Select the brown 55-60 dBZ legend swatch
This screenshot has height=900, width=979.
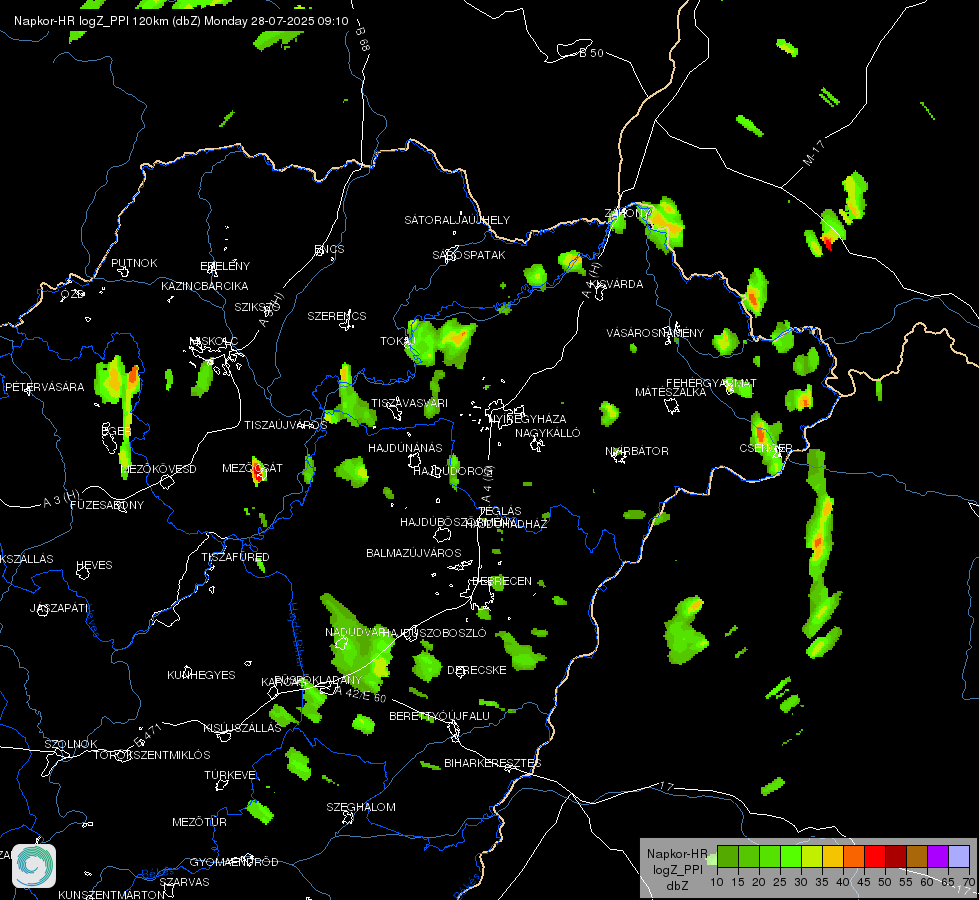click(x=917, y=856)
